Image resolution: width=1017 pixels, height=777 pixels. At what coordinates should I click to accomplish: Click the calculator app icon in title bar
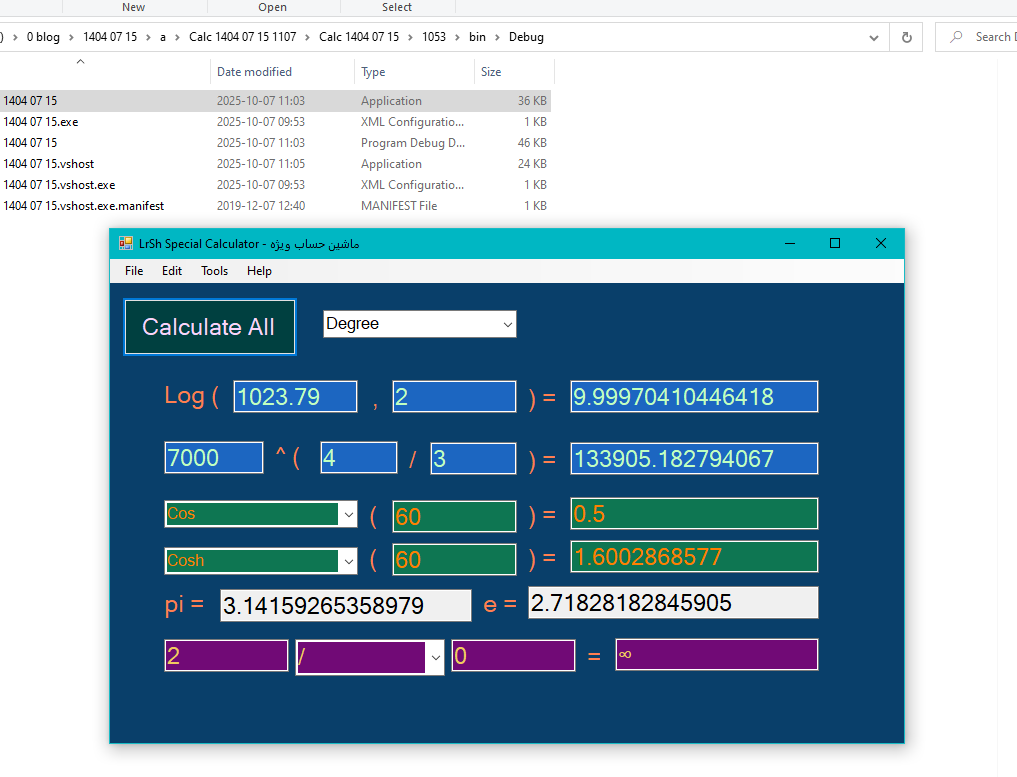tap(126, 243)
